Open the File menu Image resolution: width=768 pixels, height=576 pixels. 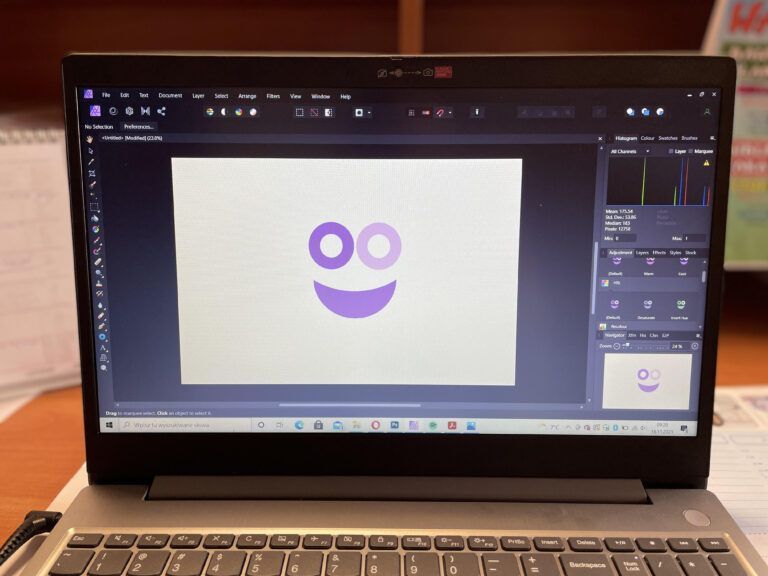pos(106,95)
